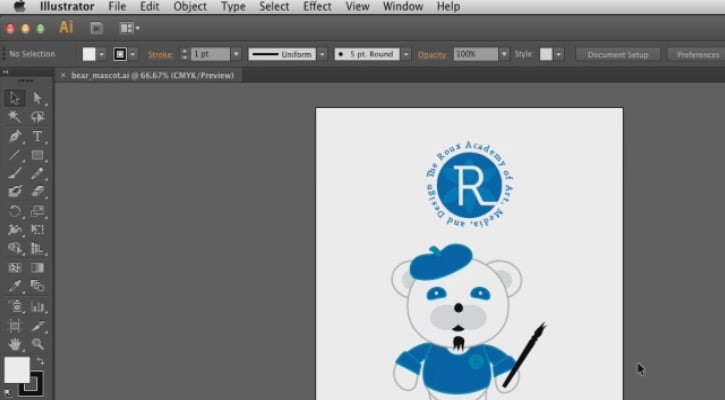Select the Gradient tool
Viewport: 725px width, 400px height.
[37, 267]
